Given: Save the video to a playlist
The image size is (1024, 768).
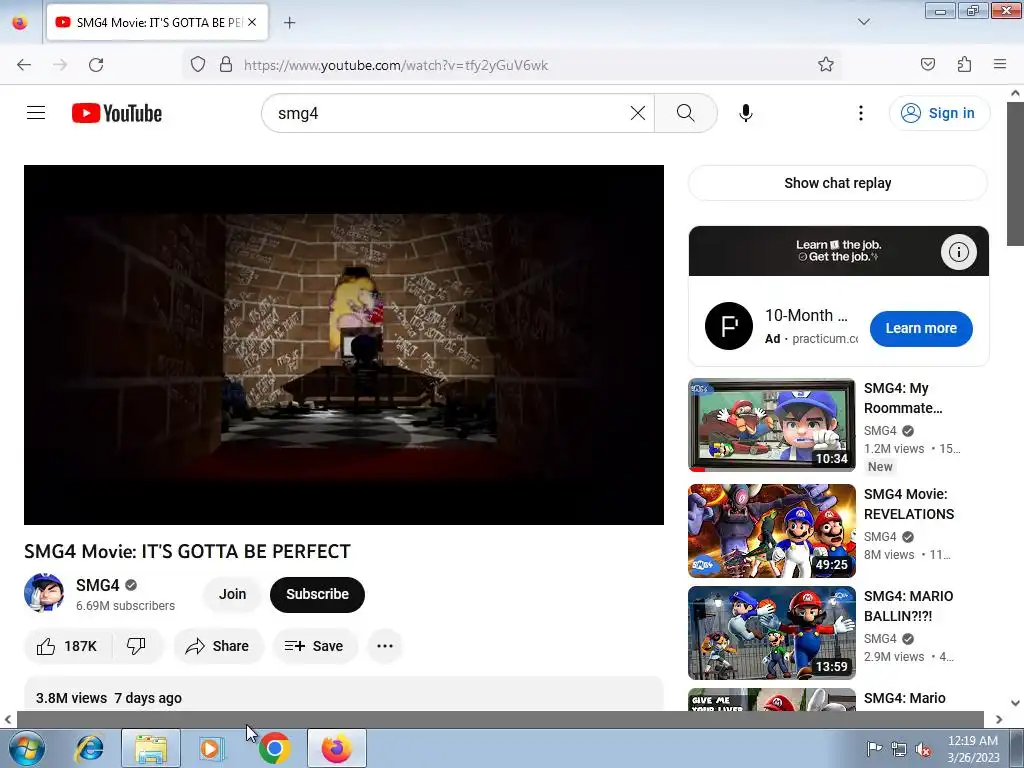Looking at the screenshot, I should pyautogui.click(x=314, y=646).
